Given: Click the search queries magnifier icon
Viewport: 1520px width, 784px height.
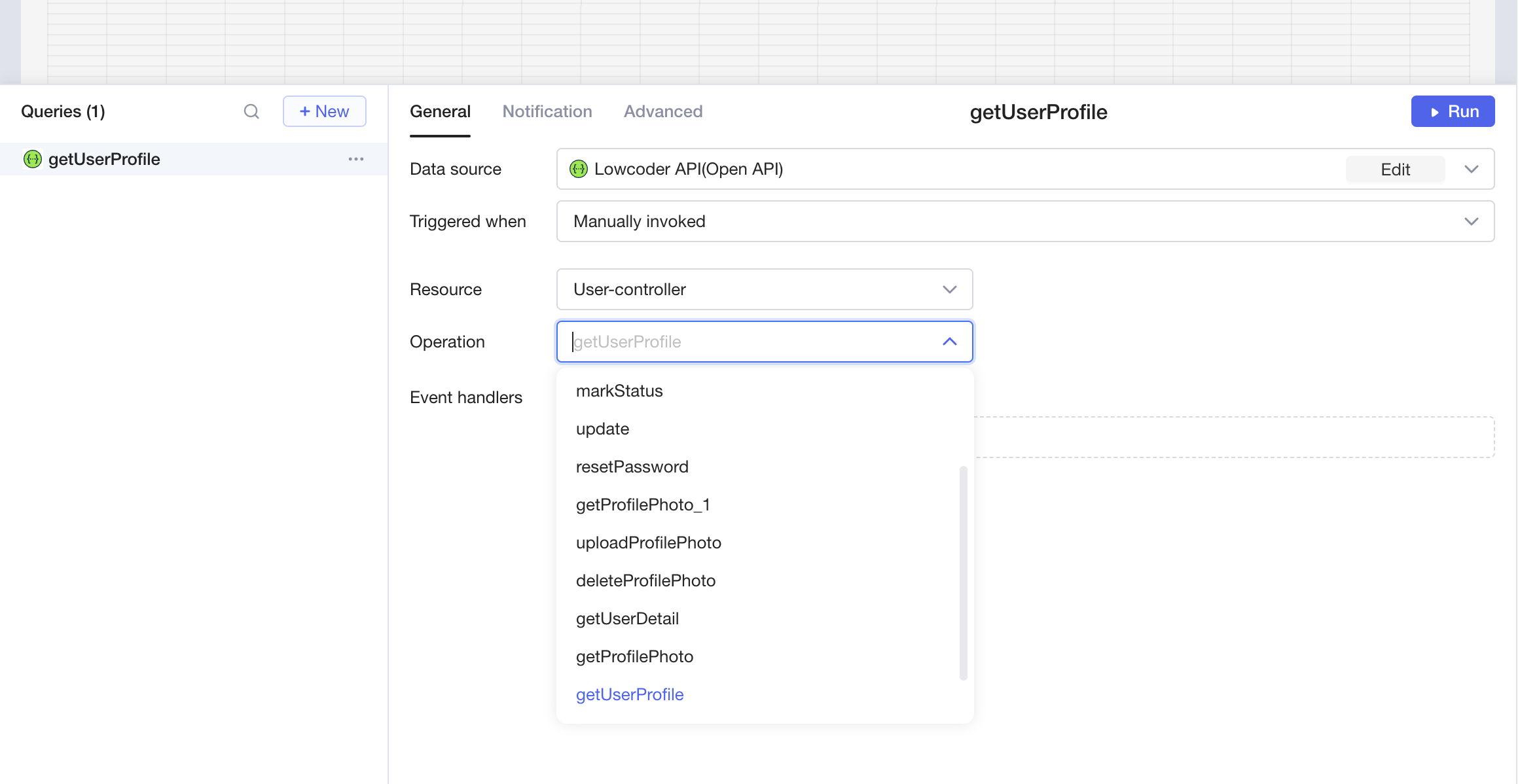Looking at the screenshot, I should 251,111.
